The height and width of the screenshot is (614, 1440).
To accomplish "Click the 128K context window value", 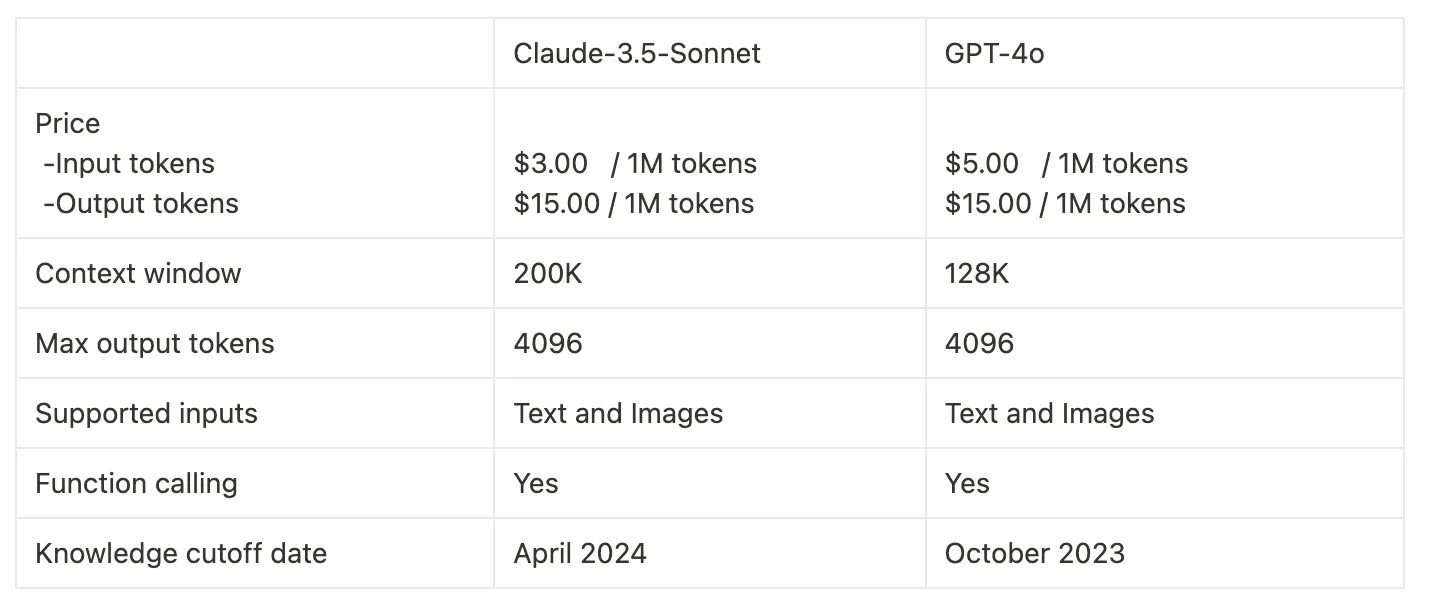I will pyautogui.click(x=977, y=274).
